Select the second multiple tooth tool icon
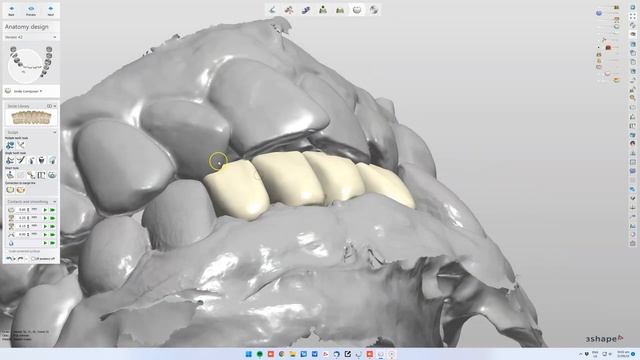 point(21,145)
